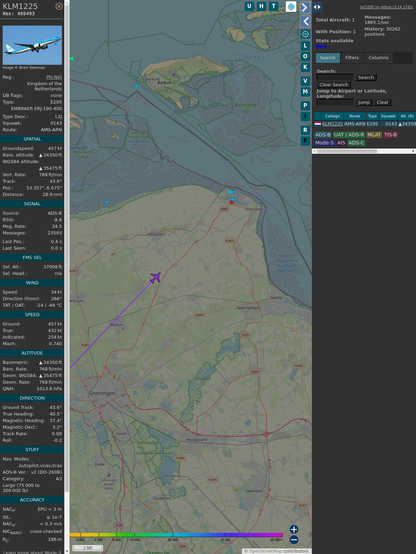Image resolution: width=416 pixels, height=554 pixels.
Task: Toggle the T tracks button
Action: tap(274, 6)
